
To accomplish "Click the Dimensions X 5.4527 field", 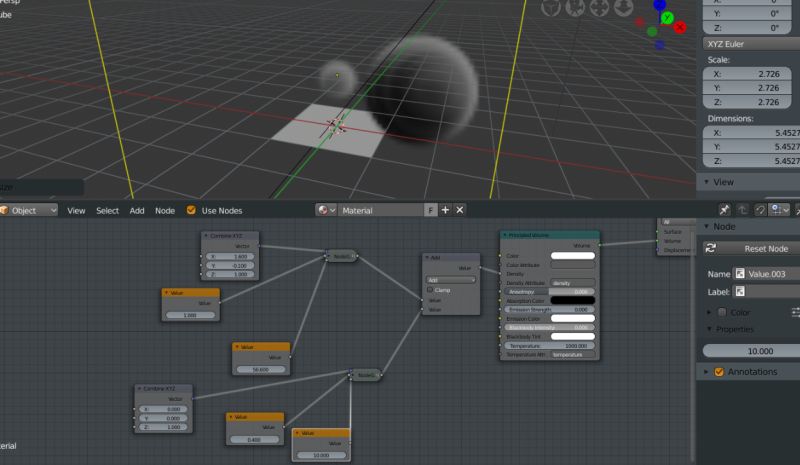I will click(x=751, y=133).
